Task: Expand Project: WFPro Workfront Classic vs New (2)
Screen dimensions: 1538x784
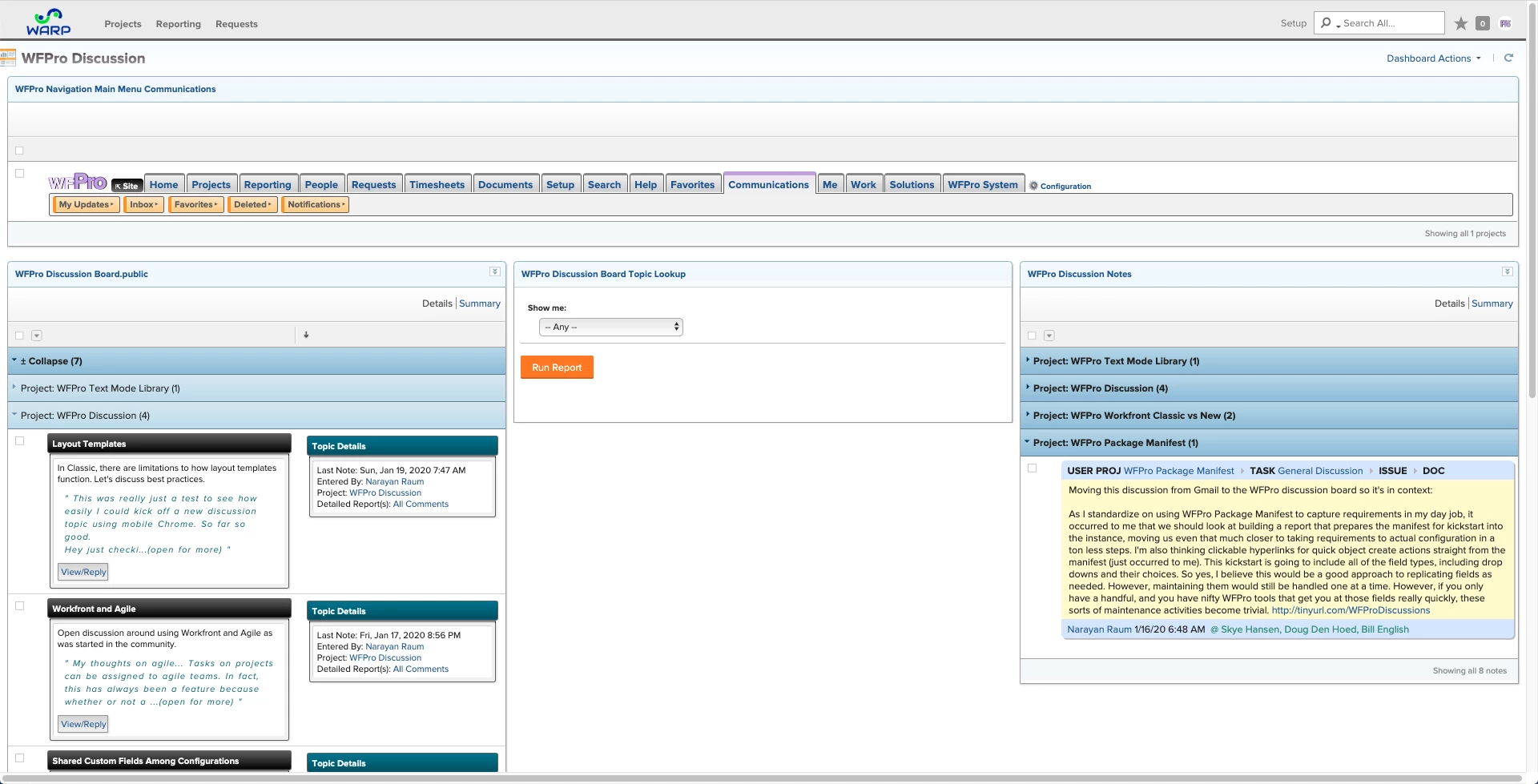Action: click(1269, 416)
